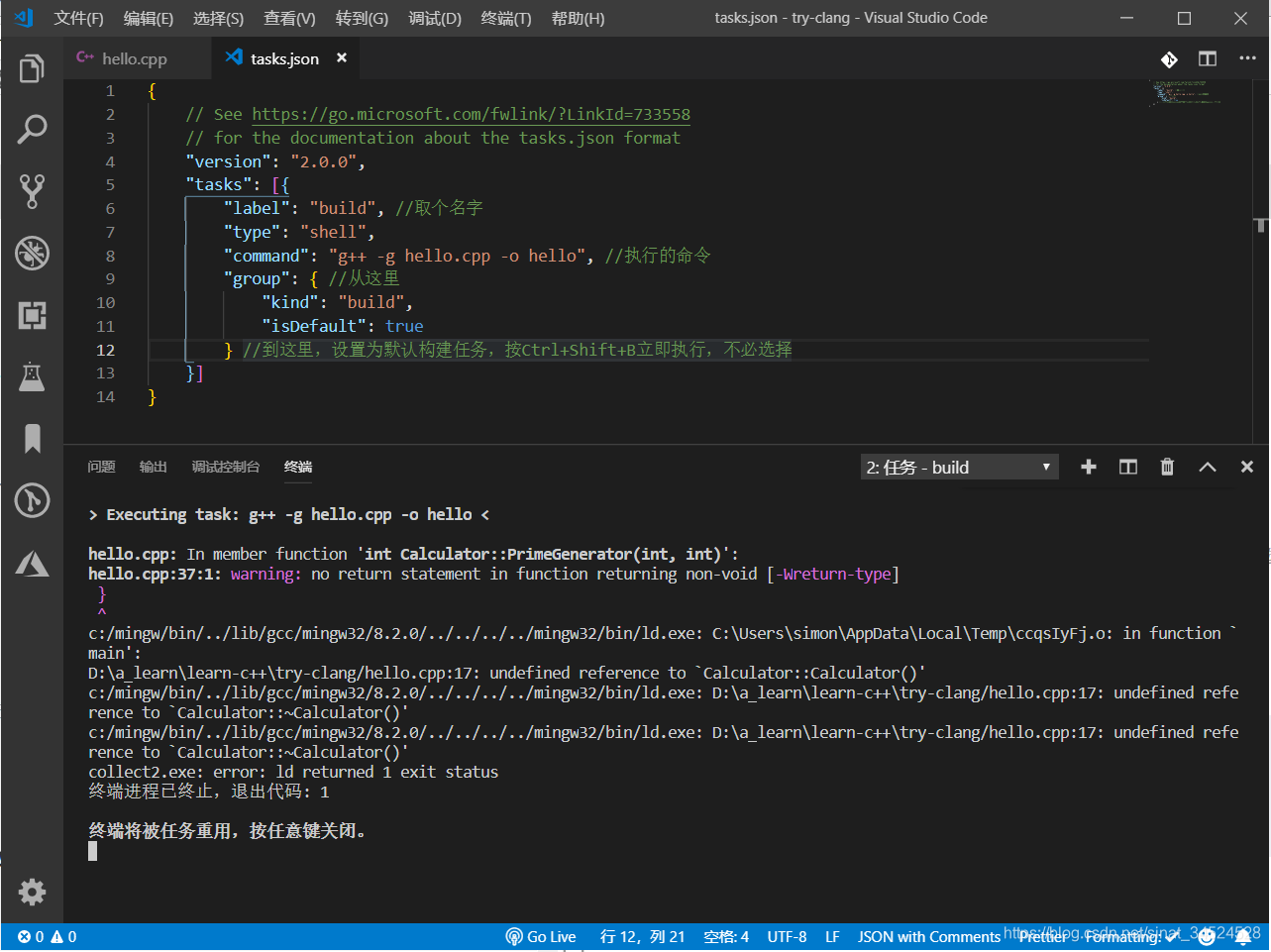Split the editor to the right
1271x952 pixels.
[1208, 59]
